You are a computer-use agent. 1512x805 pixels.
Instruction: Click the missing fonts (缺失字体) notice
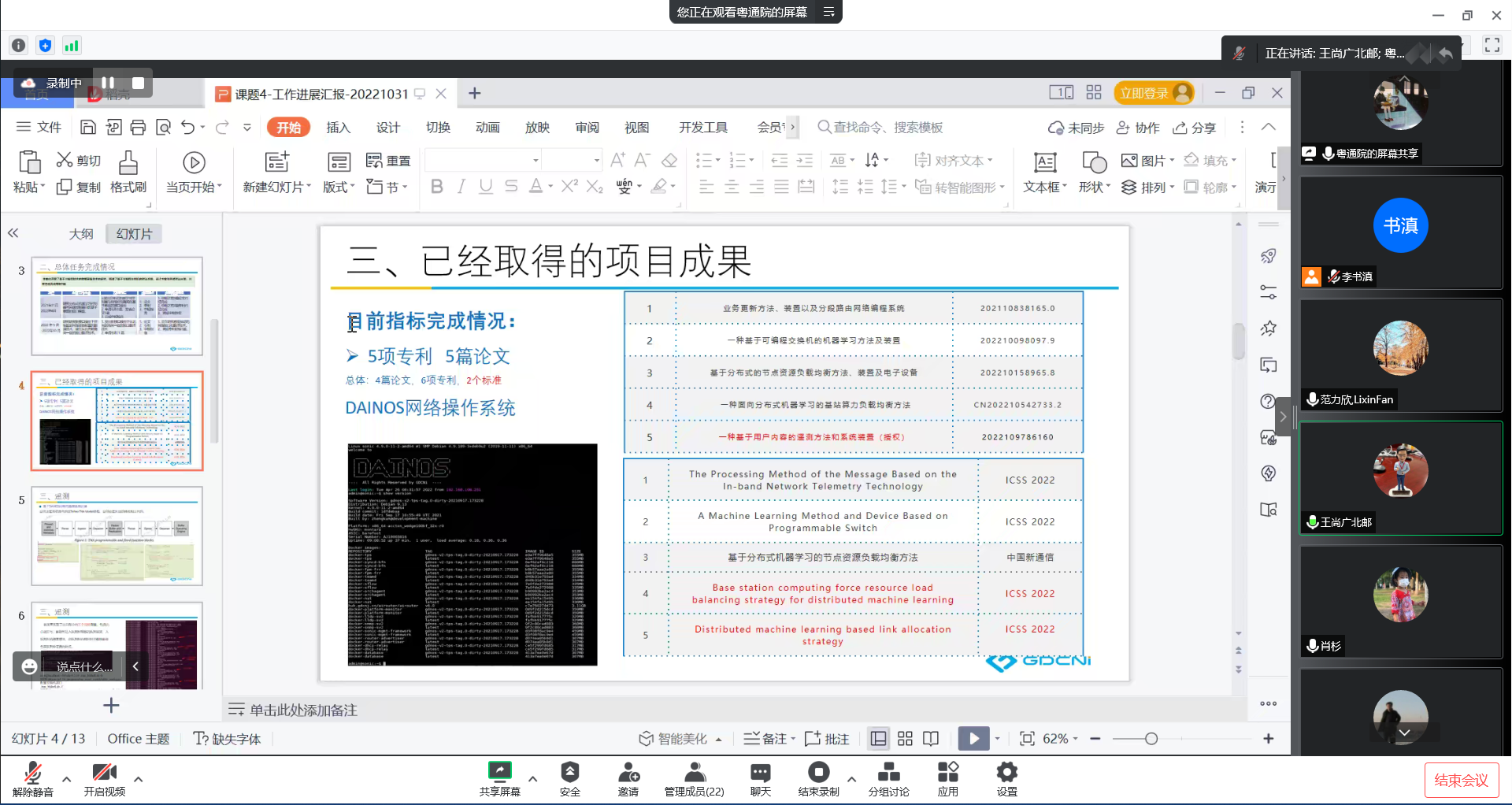click(x=228, y=739)
